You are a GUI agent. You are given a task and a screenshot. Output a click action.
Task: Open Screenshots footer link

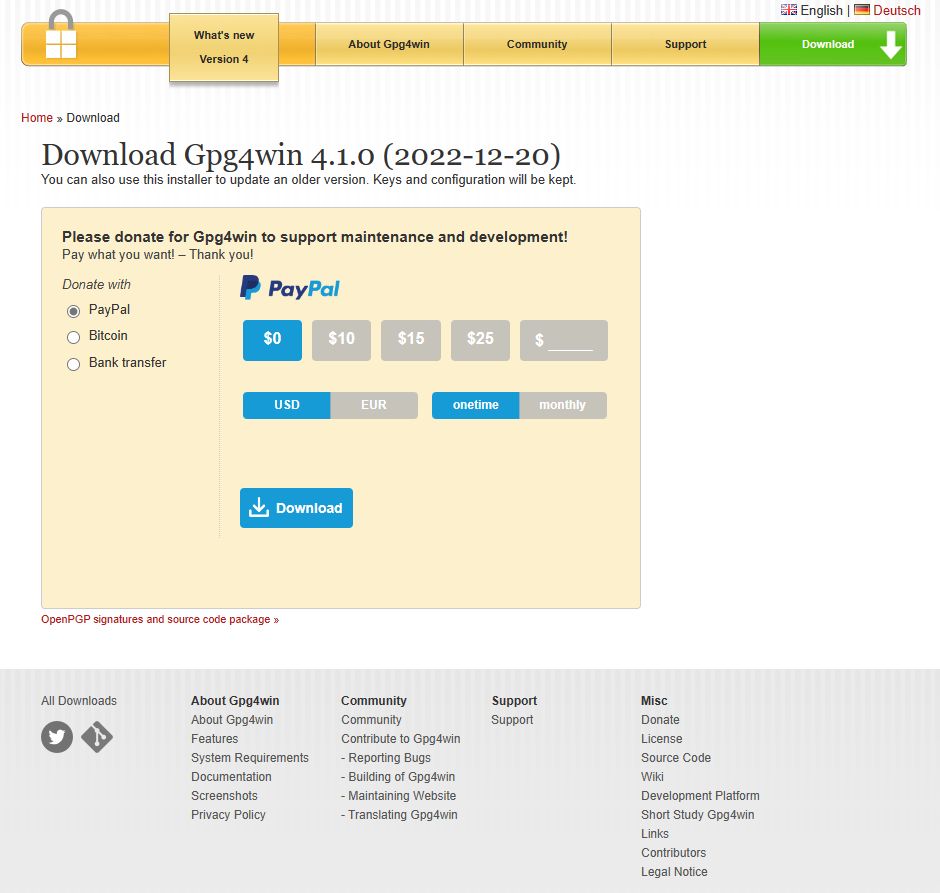coord(224,796)
